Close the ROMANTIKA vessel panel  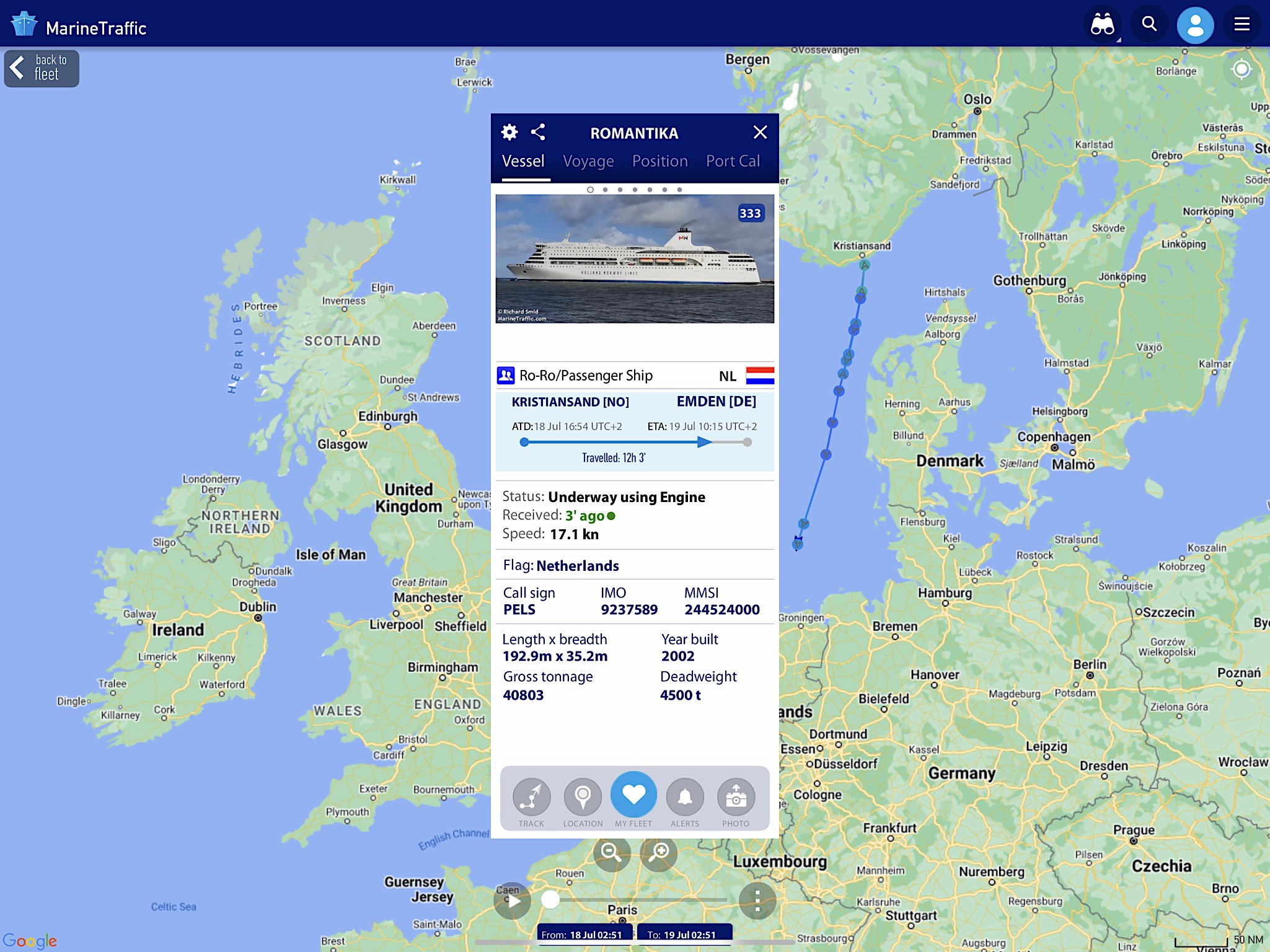[x=760, y=132]
